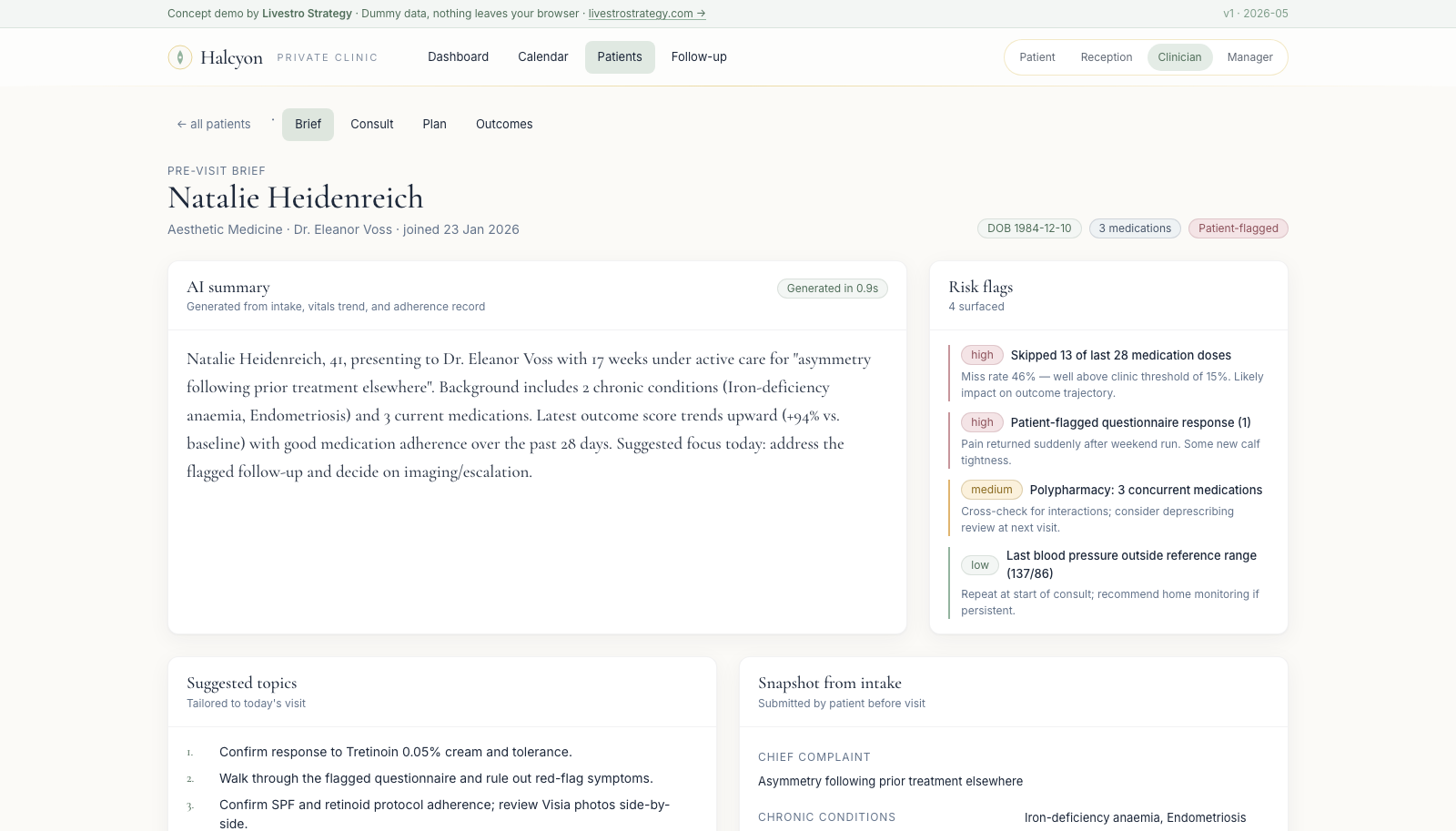Image resolution: width=1456 pixels, height=831 pixels.
Task: Click the PRE-VISIT BRIEF label
Action: (x=217, y=171)
